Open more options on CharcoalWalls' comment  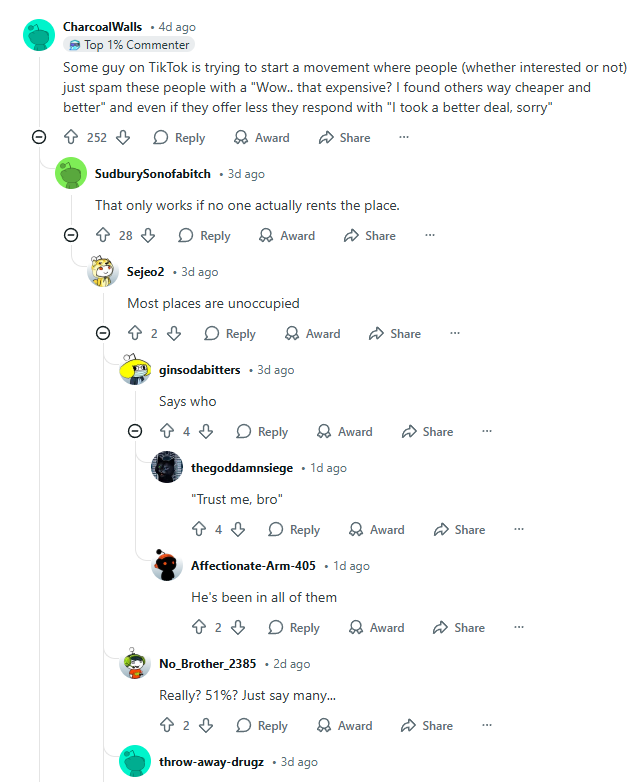[x=404, y=137]
